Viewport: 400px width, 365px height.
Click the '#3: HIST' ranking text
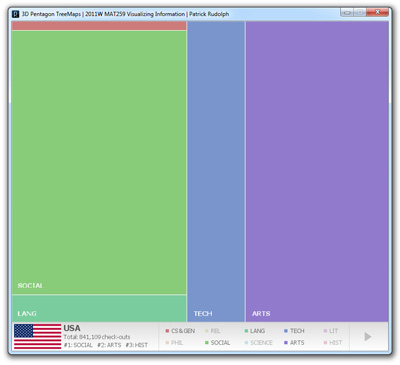click(137, 345)
